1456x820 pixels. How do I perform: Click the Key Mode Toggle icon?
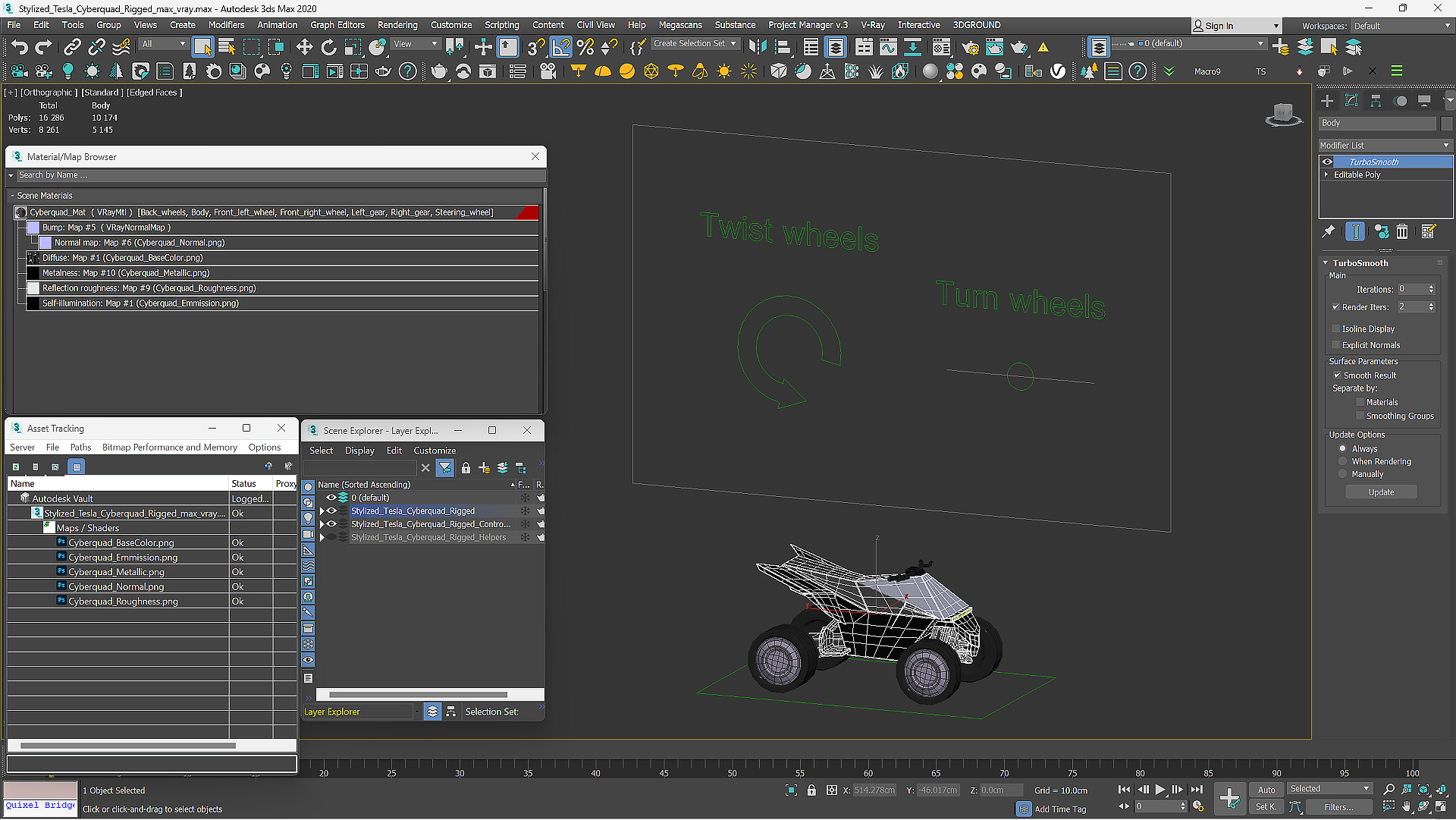tap(1124, 807)
